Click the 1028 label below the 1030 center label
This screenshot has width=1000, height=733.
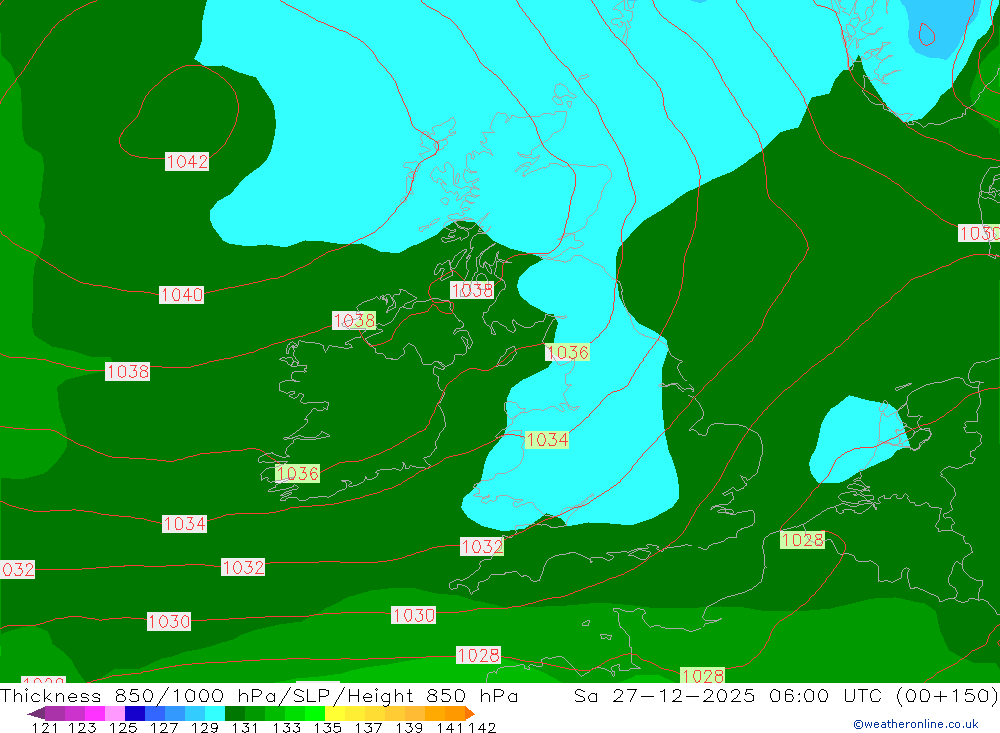coord(478,655)
